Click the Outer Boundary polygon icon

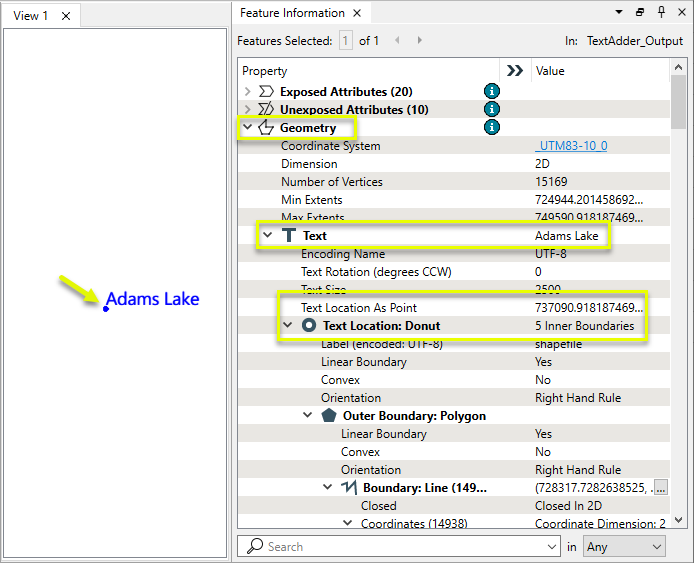pyautogui.click(x=328, y=416)
